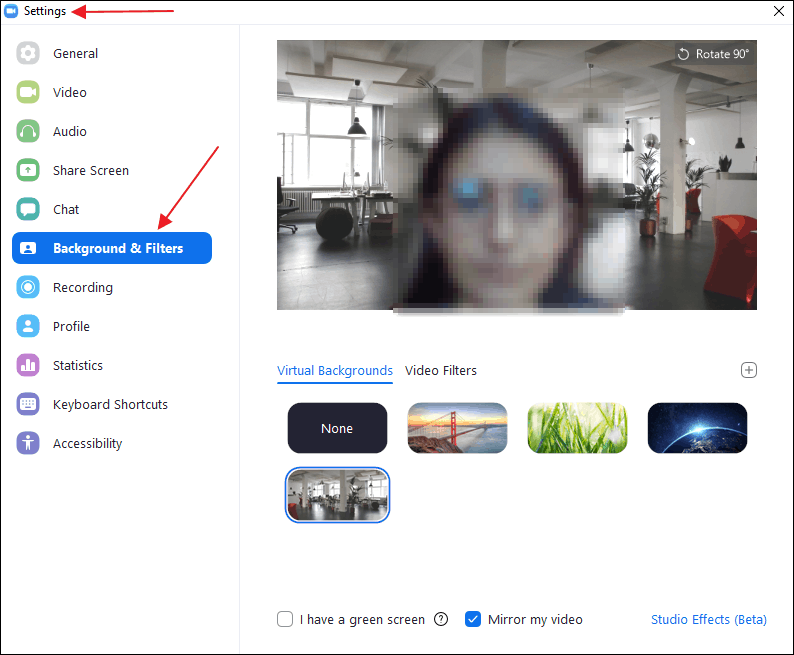
Task: Click the video preview image
Action: [x=517, y=175]
